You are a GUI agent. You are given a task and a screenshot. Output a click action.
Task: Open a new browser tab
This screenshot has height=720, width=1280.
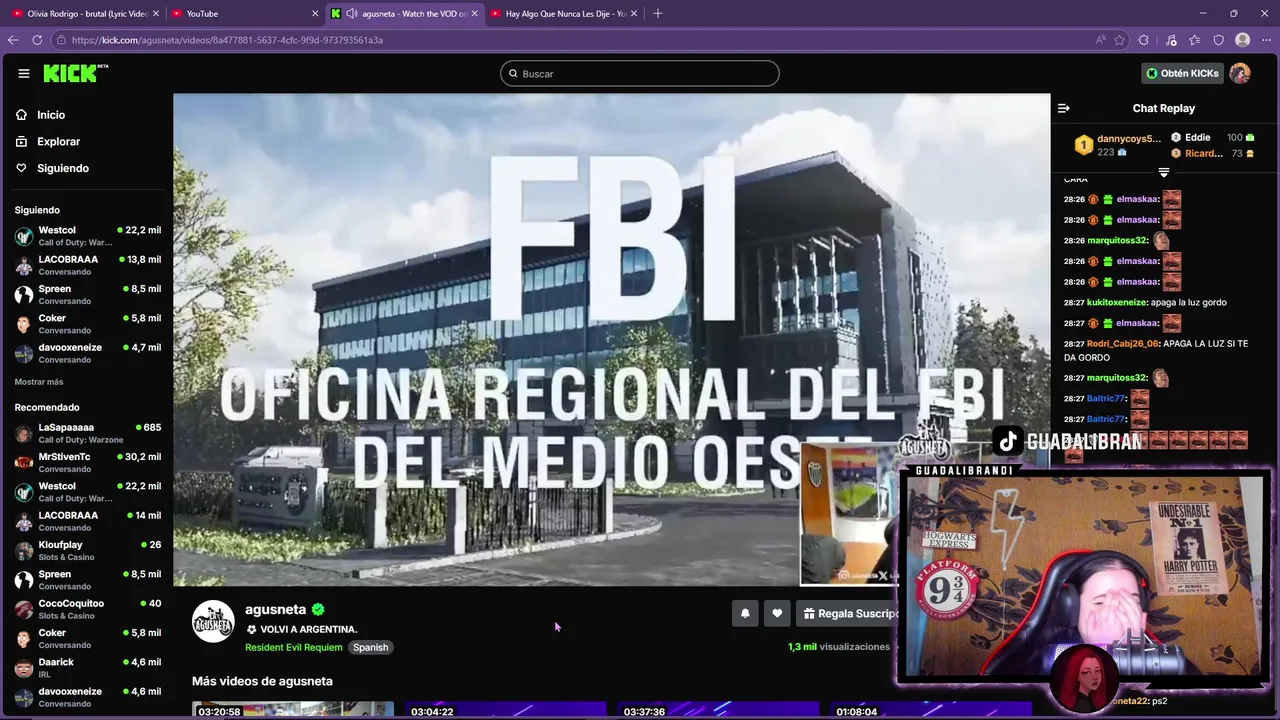point(657,13)
